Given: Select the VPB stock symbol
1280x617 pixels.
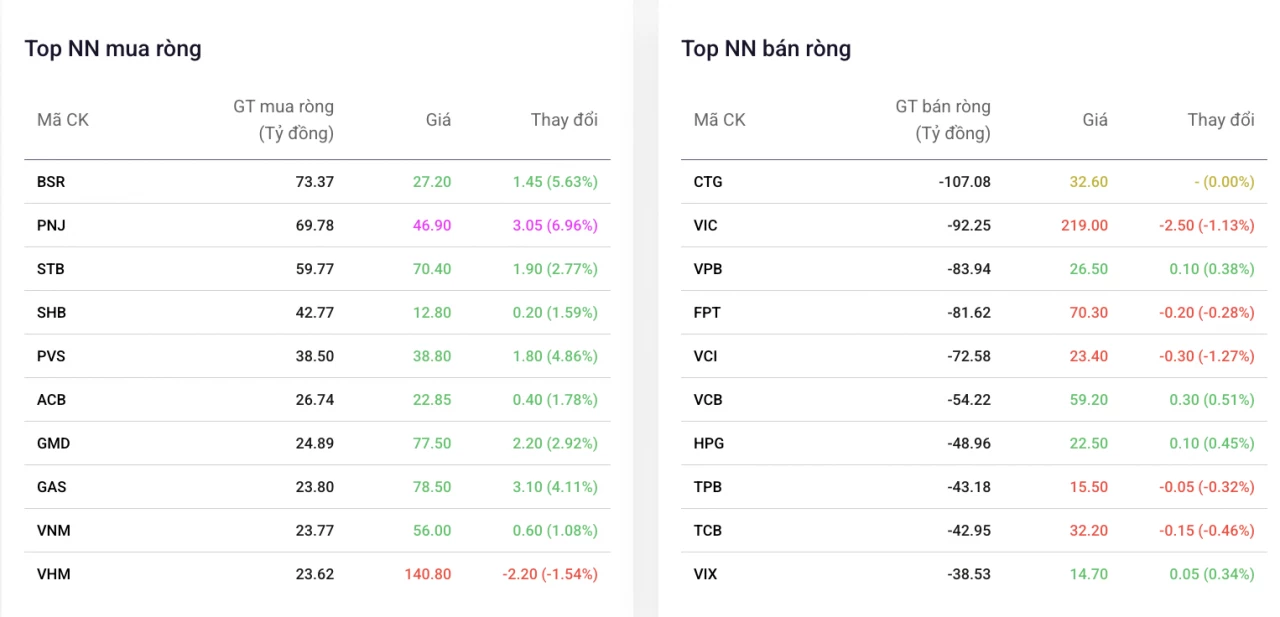Looking at the screenshot, I should (x=708, y=269).
